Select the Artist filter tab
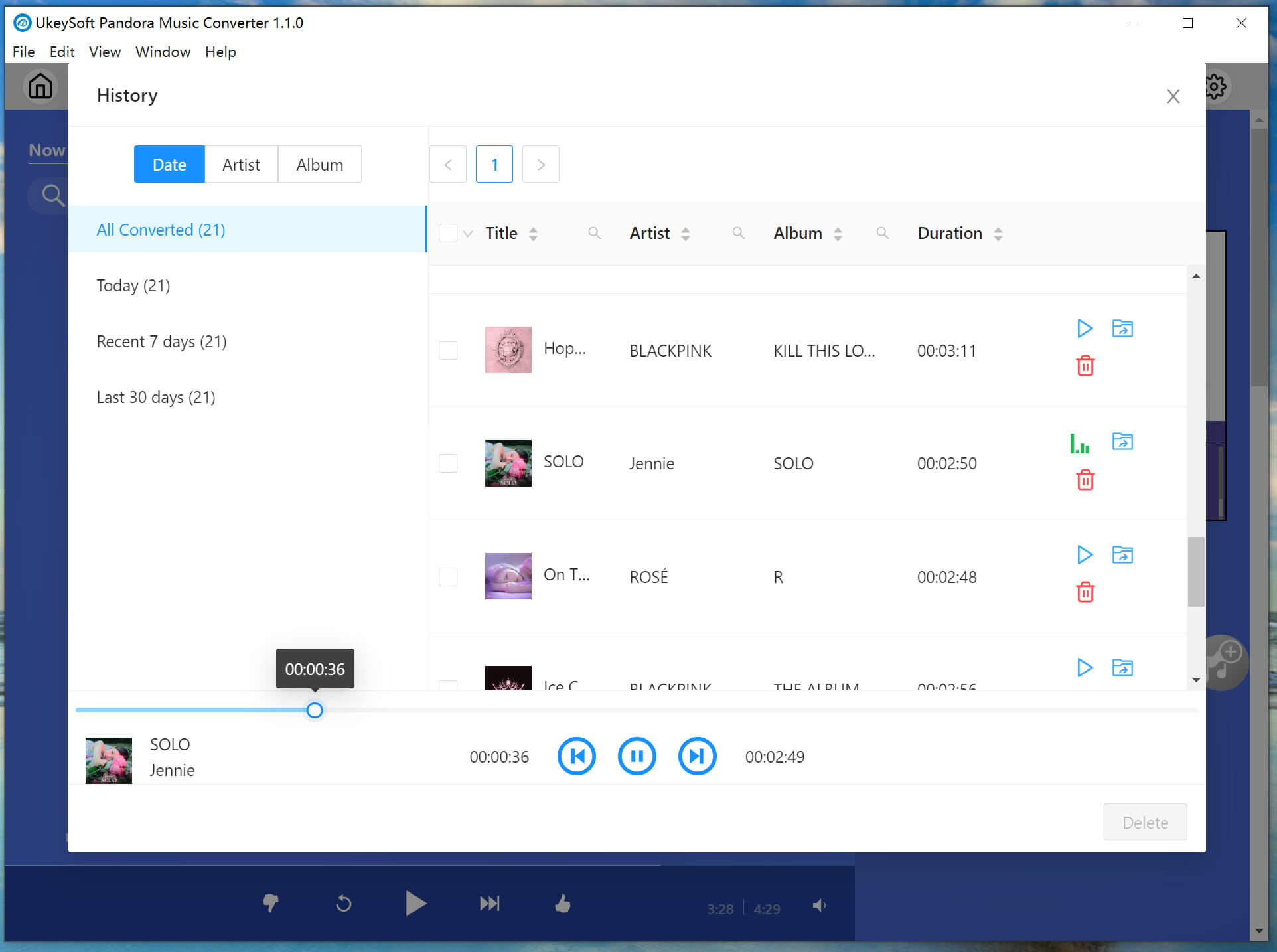Viewport: 1277px width, 952px height. [x=240, y=164]
